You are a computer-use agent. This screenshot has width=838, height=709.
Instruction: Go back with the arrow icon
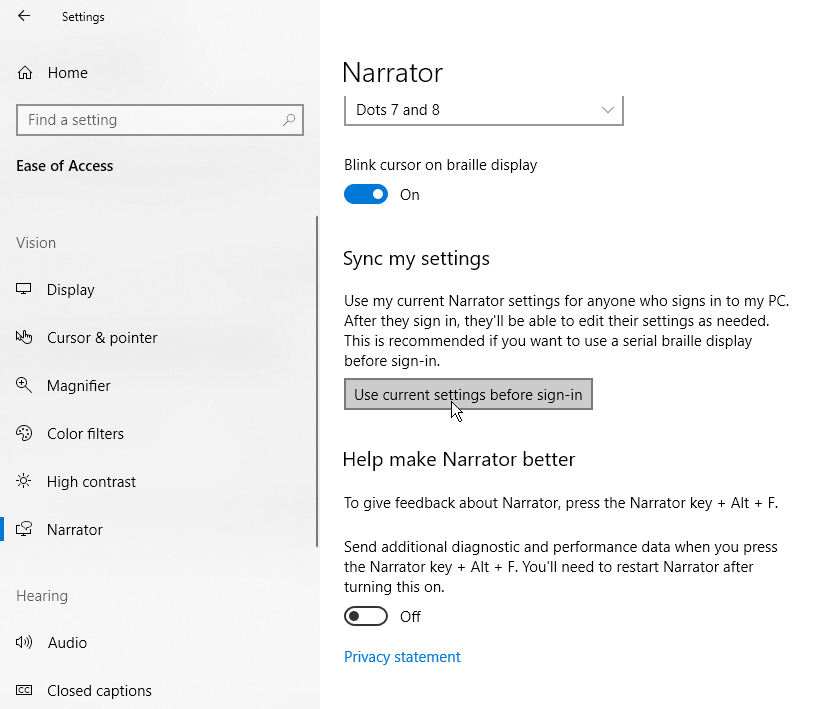coord(24,16)
